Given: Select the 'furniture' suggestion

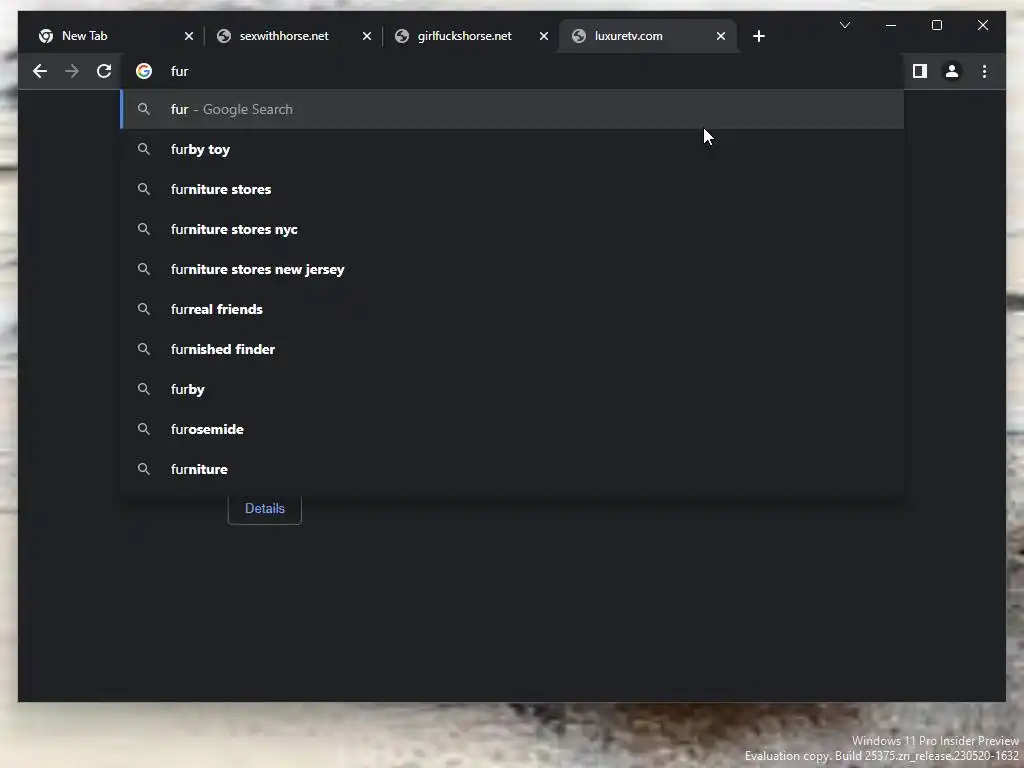Looking at the screenshot, I should pyautogui.click(x=513, y=469).
